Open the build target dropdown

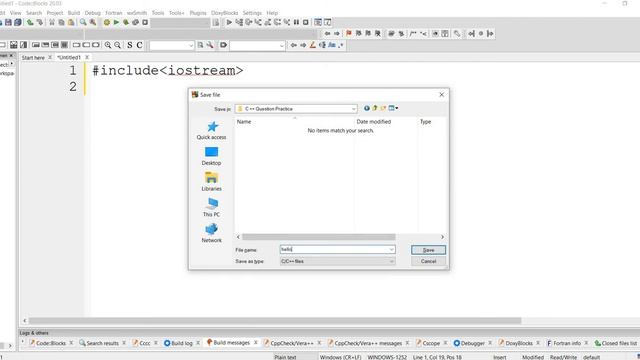(x=180, y=23)
